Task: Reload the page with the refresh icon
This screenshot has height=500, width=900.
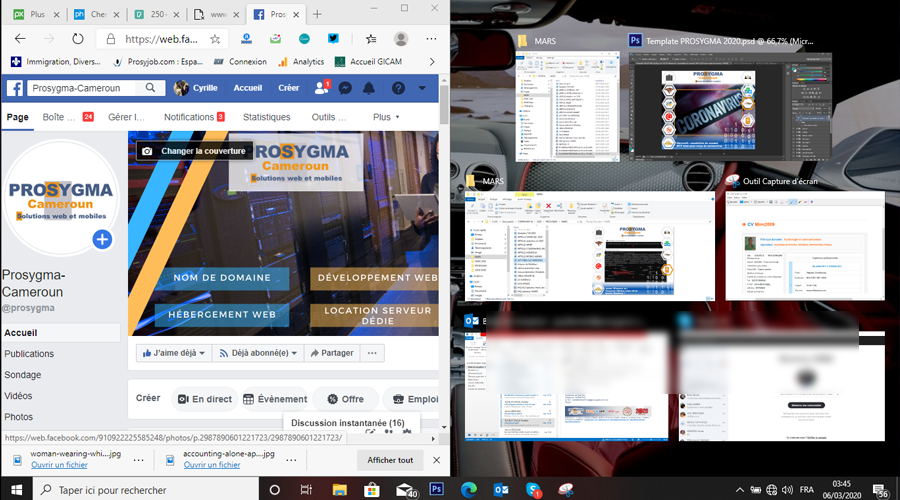Action: coord(77,38)
